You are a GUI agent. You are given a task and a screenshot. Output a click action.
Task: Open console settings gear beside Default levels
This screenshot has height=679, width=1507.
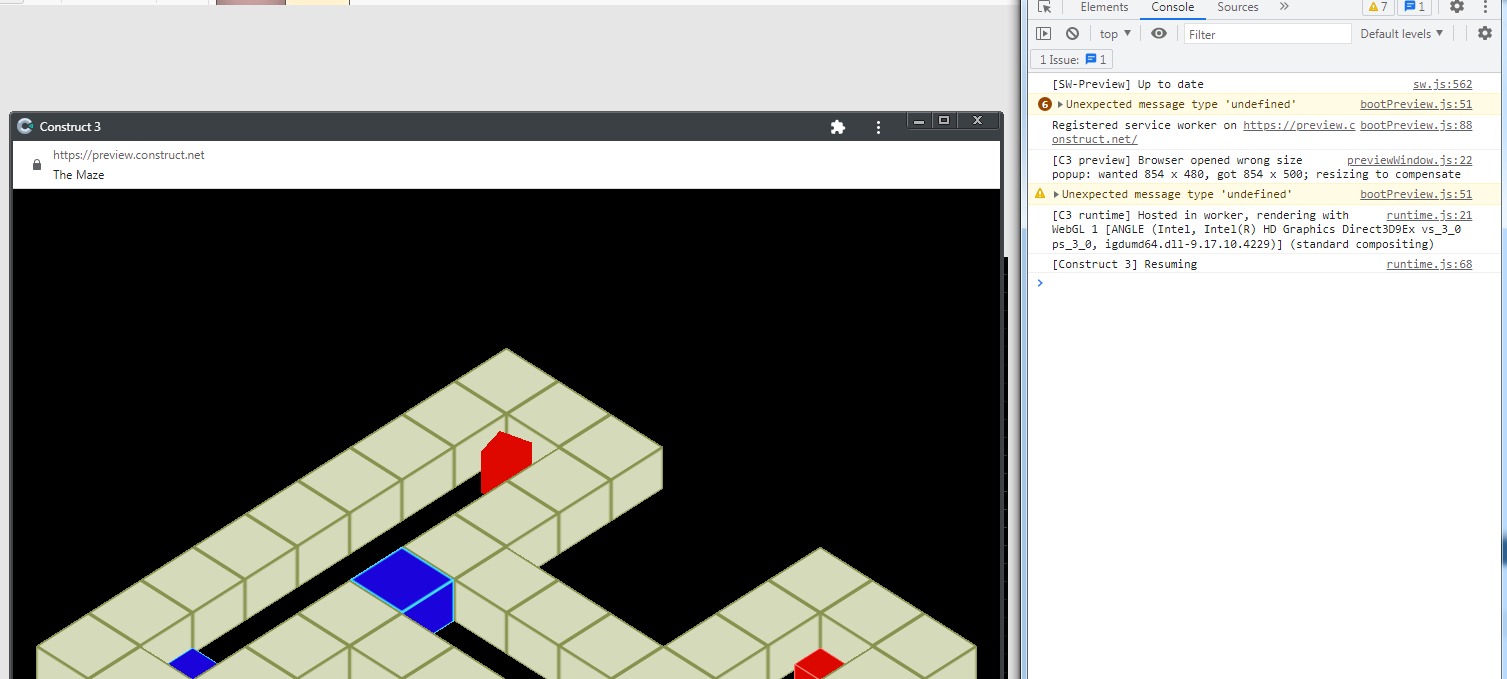pyautogui.click(x=1485, y=34)
